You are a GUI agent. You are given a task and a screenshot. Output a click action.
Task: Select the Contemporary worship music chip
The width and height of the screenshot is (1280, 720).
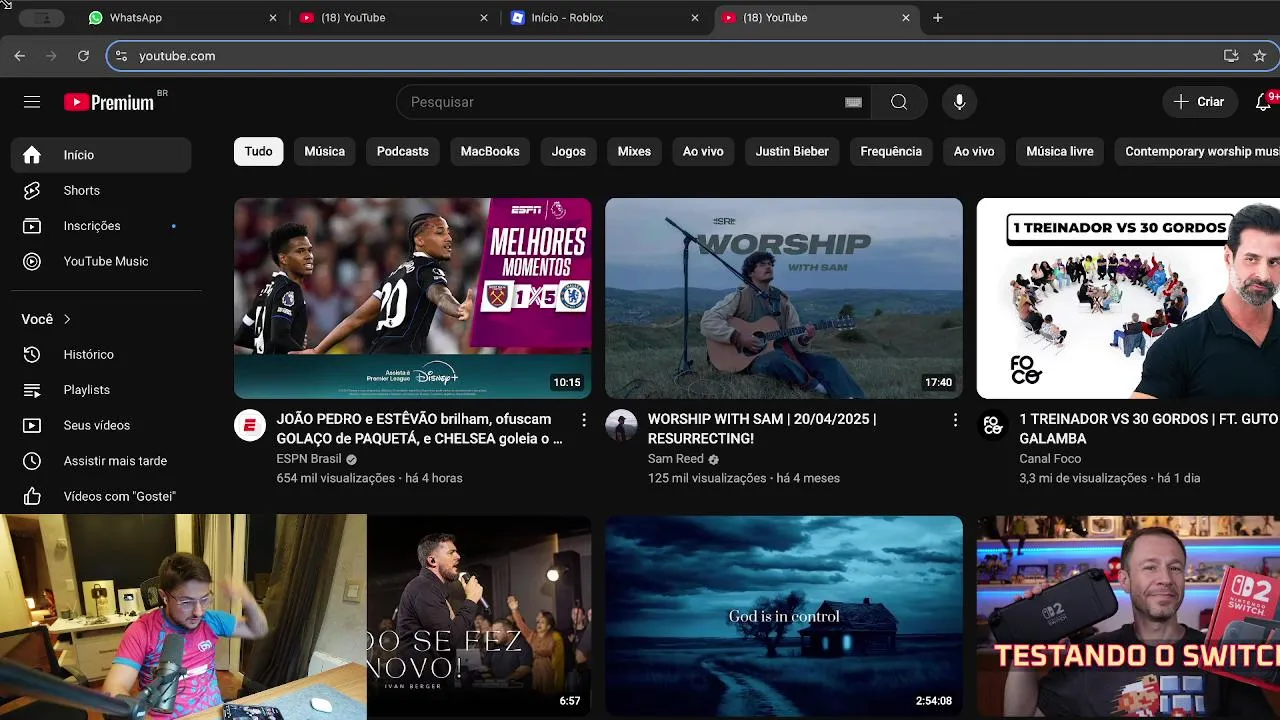pyautogui.click(x=1198, y=151)
